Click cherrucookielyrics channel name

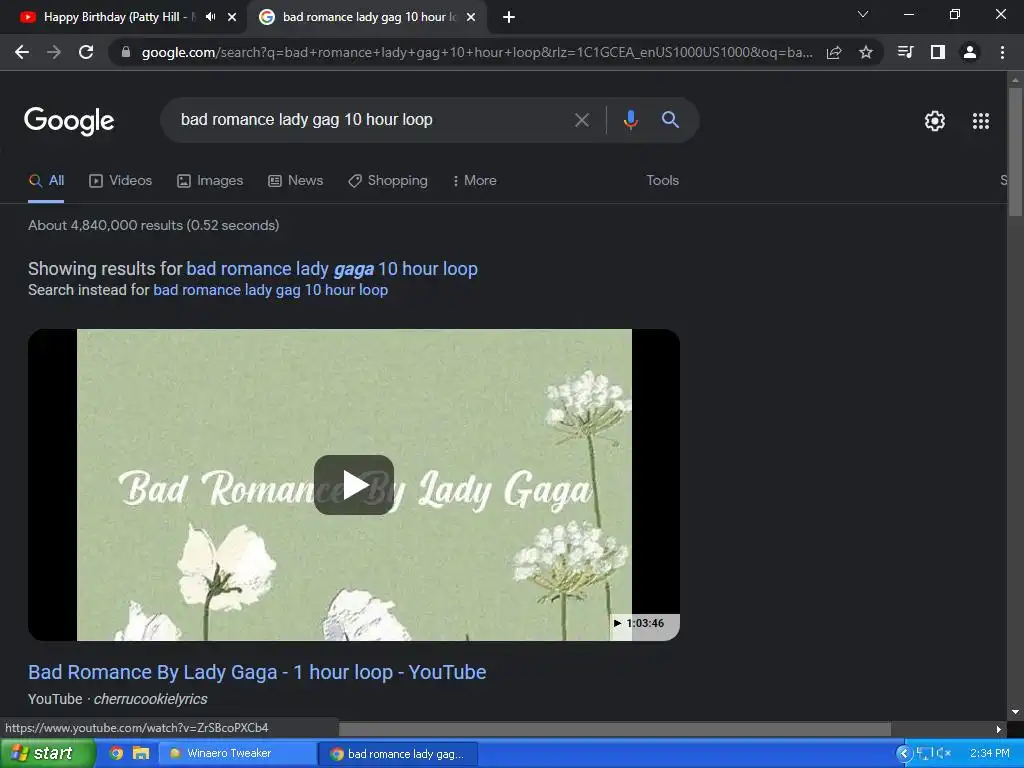point(150,699)
